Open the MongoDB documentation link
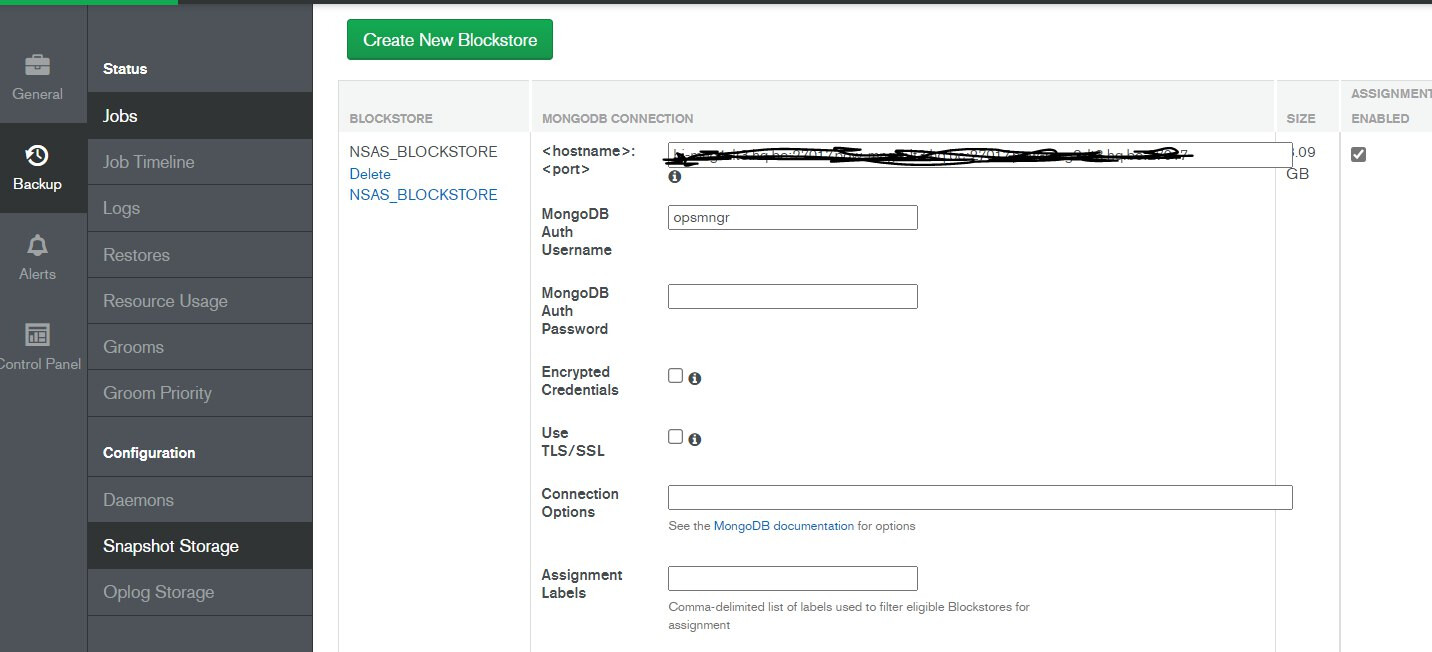The width and height of the screenshot is (1432, 652). point(783,526)
